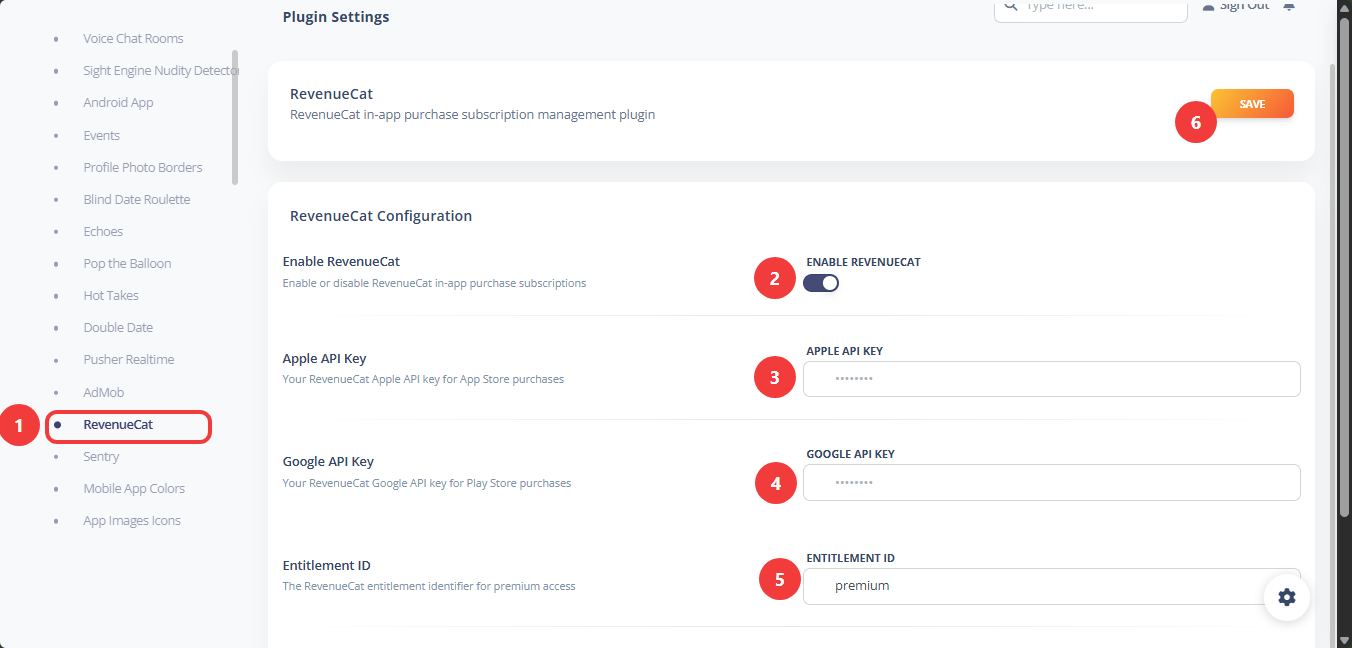Focus the Apple API Key field

point(1051,379)
